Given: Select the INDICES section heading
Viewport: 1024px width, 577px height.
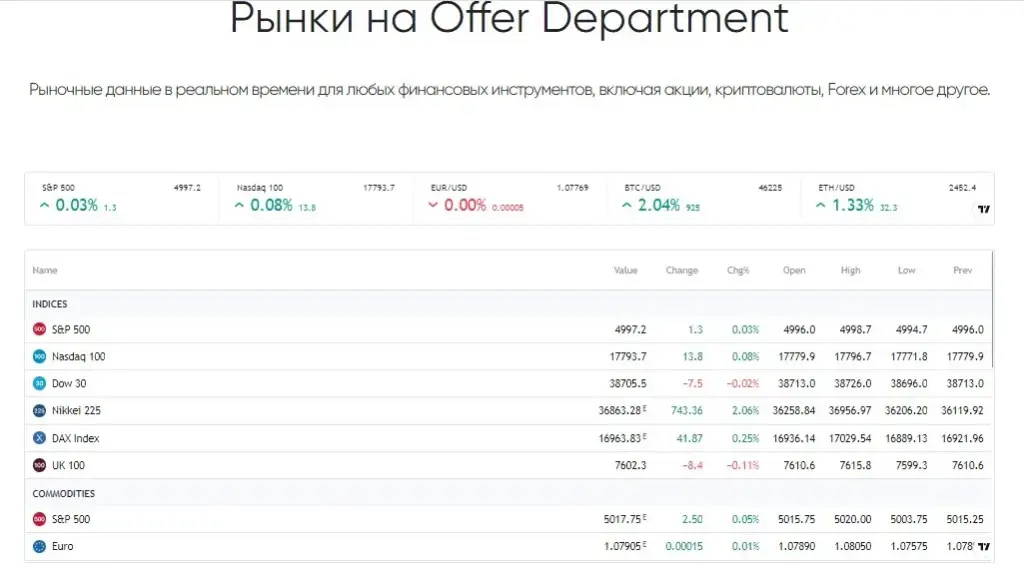Looking at the screenshot, I should pyautogui.click(x=50, y=304).
